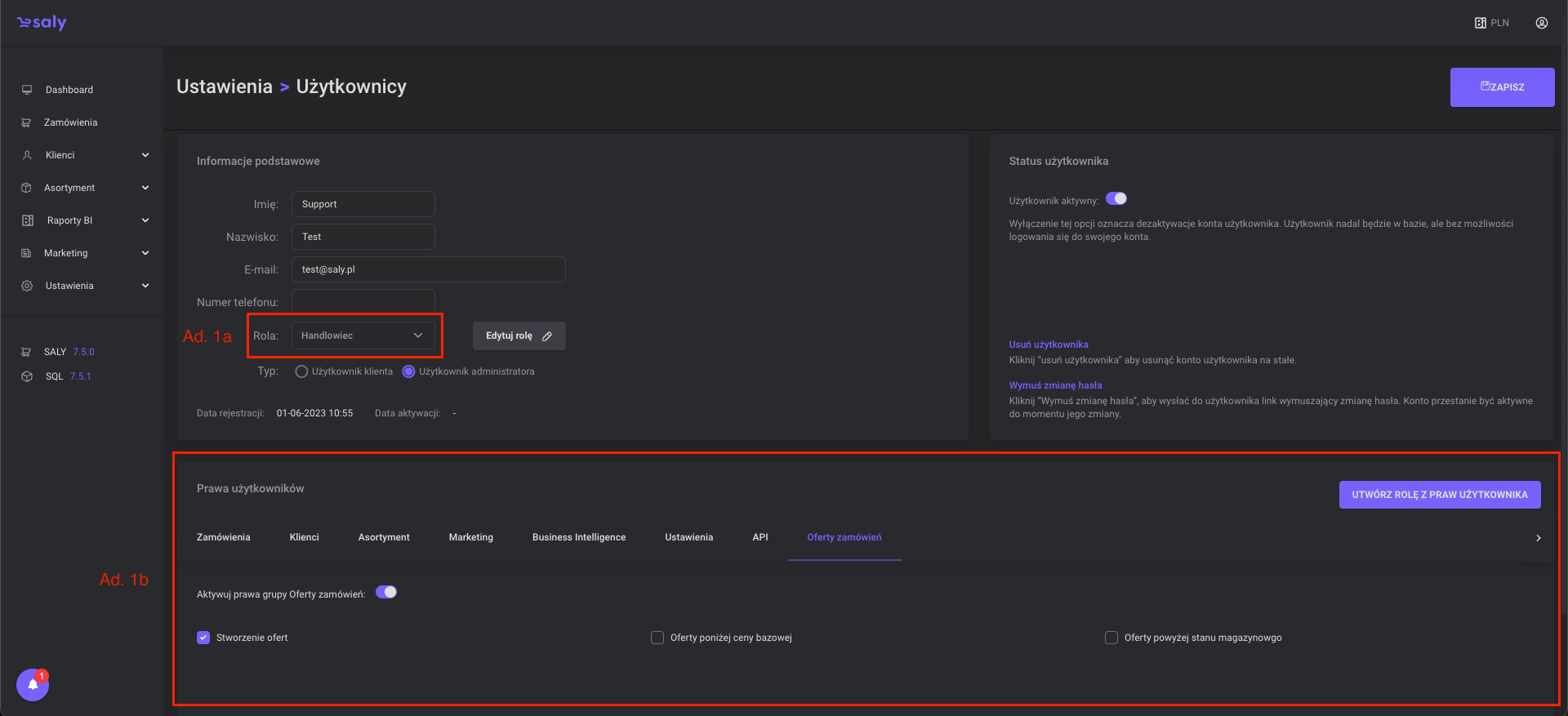
Task: Open the Marketing permissions tab
Action: click(x=470, y=537)
